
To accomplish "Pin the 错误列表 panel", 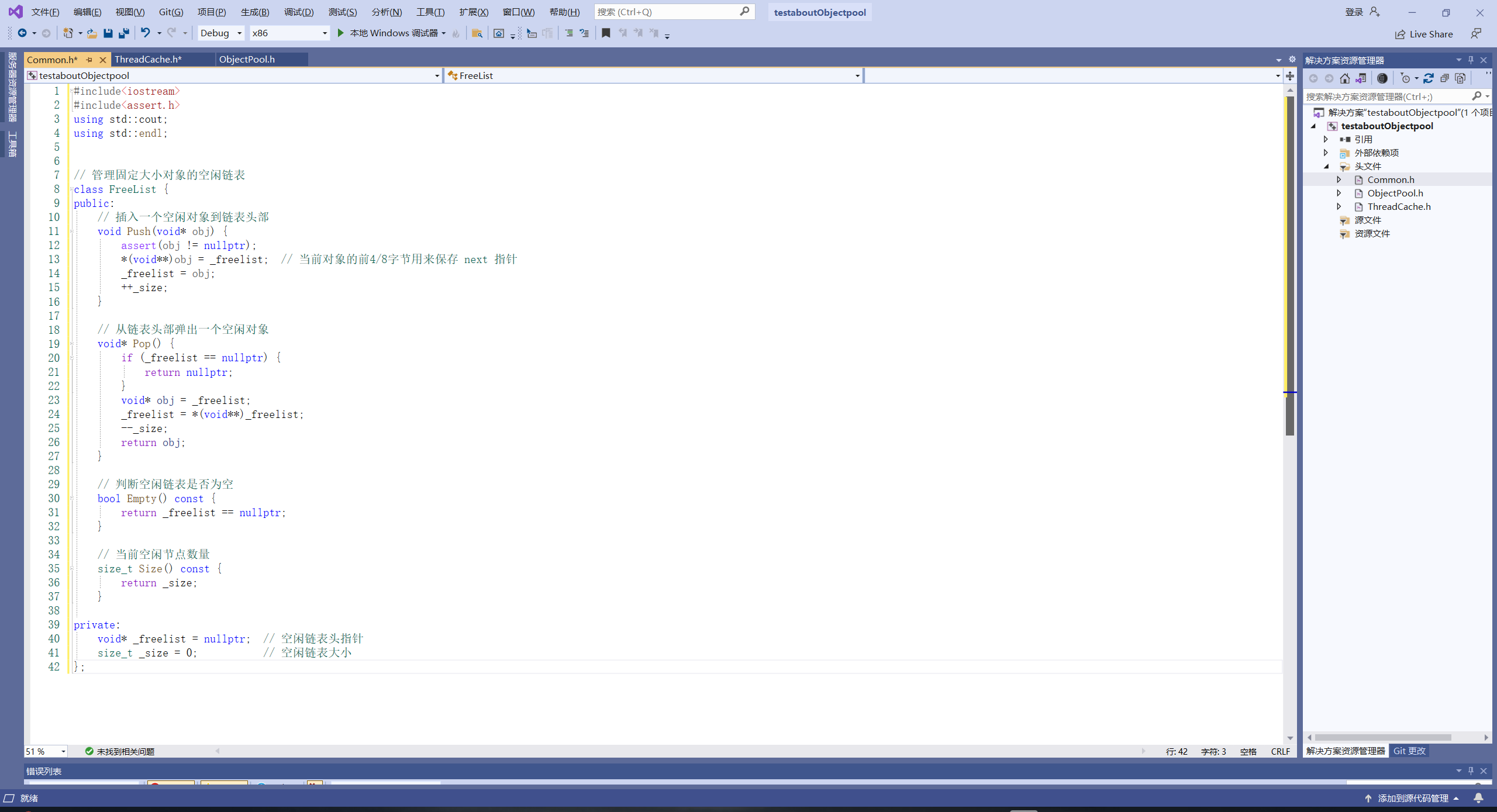I will click(1470, 770).
